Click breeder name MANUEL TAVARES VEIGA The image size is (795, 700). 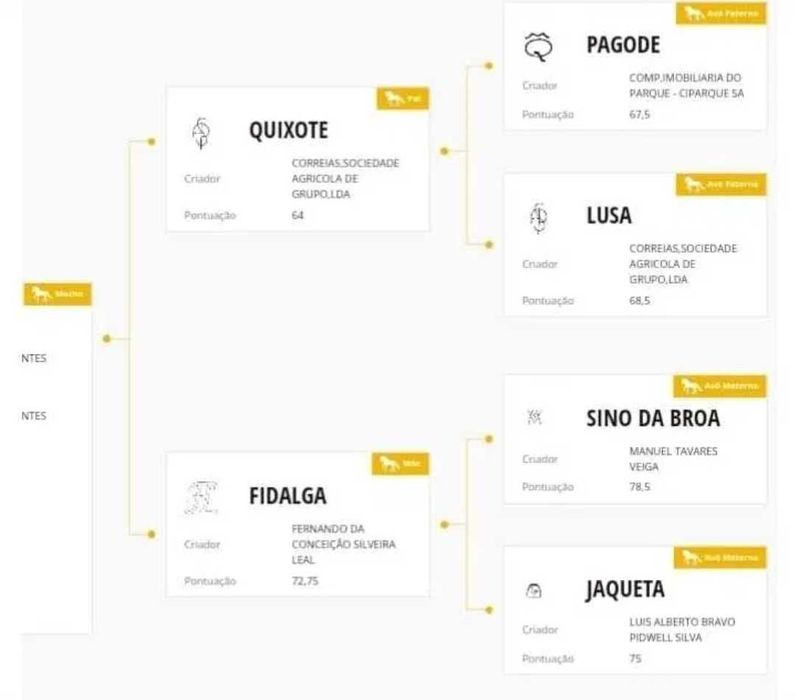(x=673, y=458)
